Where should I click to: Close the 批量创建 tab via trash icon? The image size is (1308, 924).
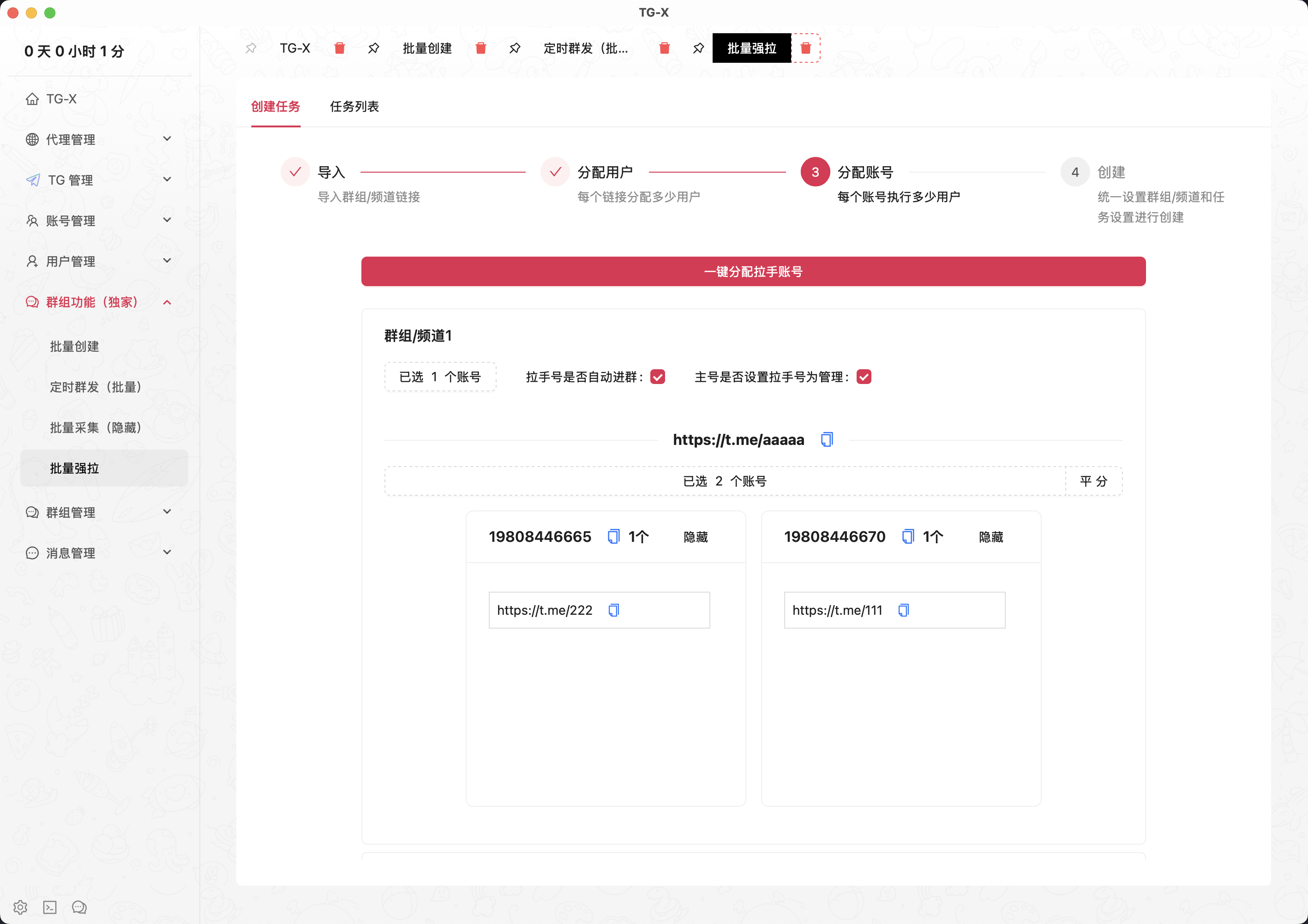481,48
